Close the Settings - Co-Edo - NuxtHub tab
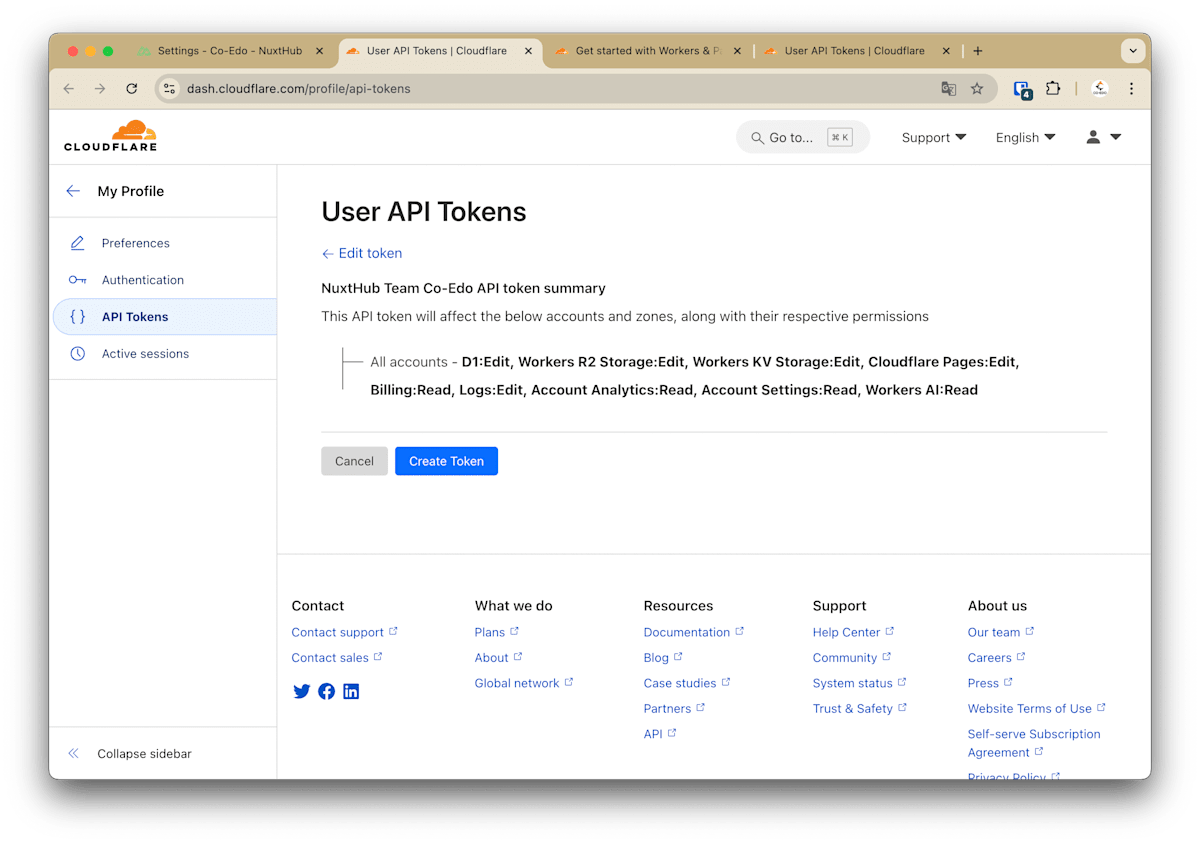Viewport: 1200px width, 844px height. [320, 51]
